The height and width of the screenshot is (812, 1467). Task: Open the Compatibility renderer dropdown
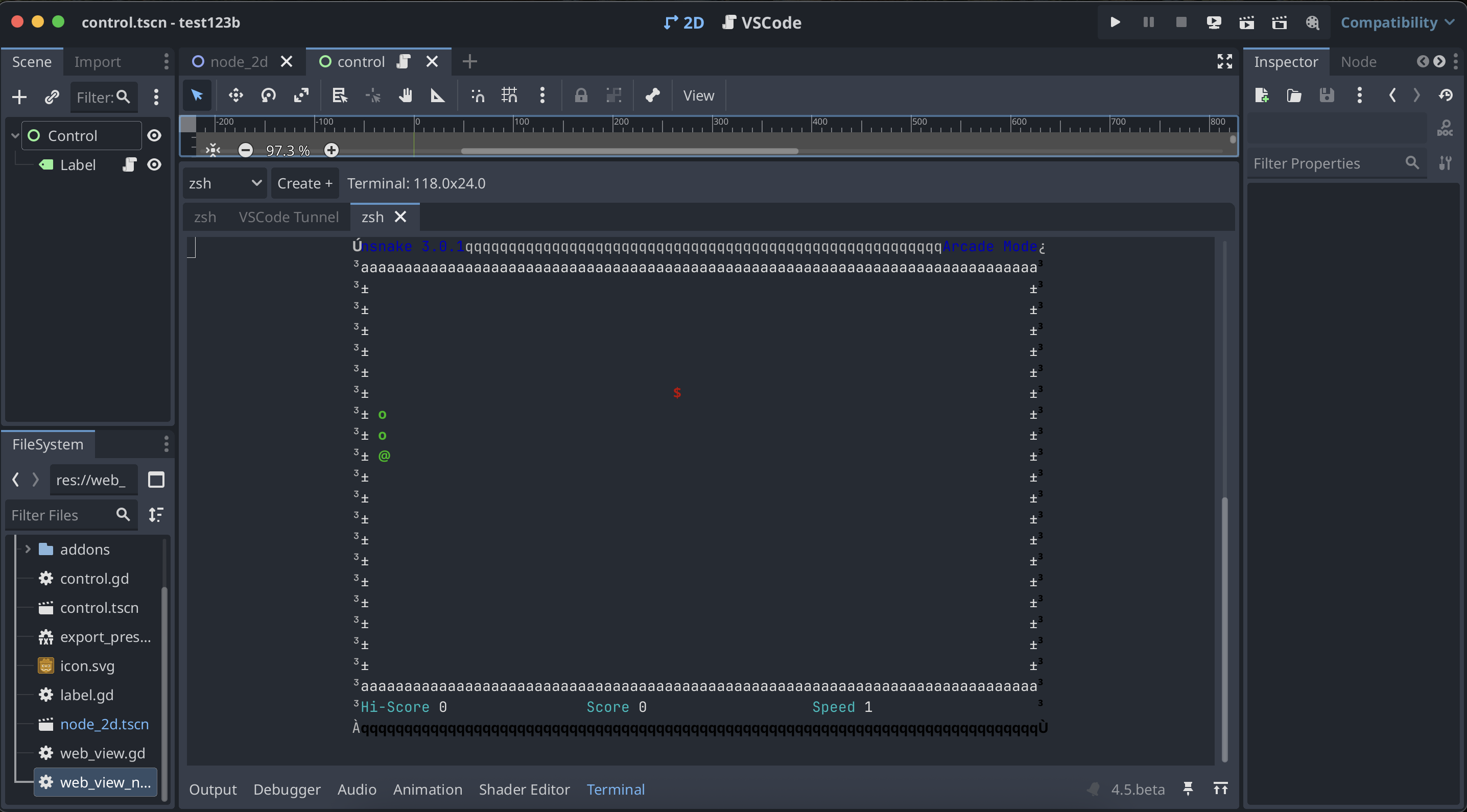(1397, 22)
